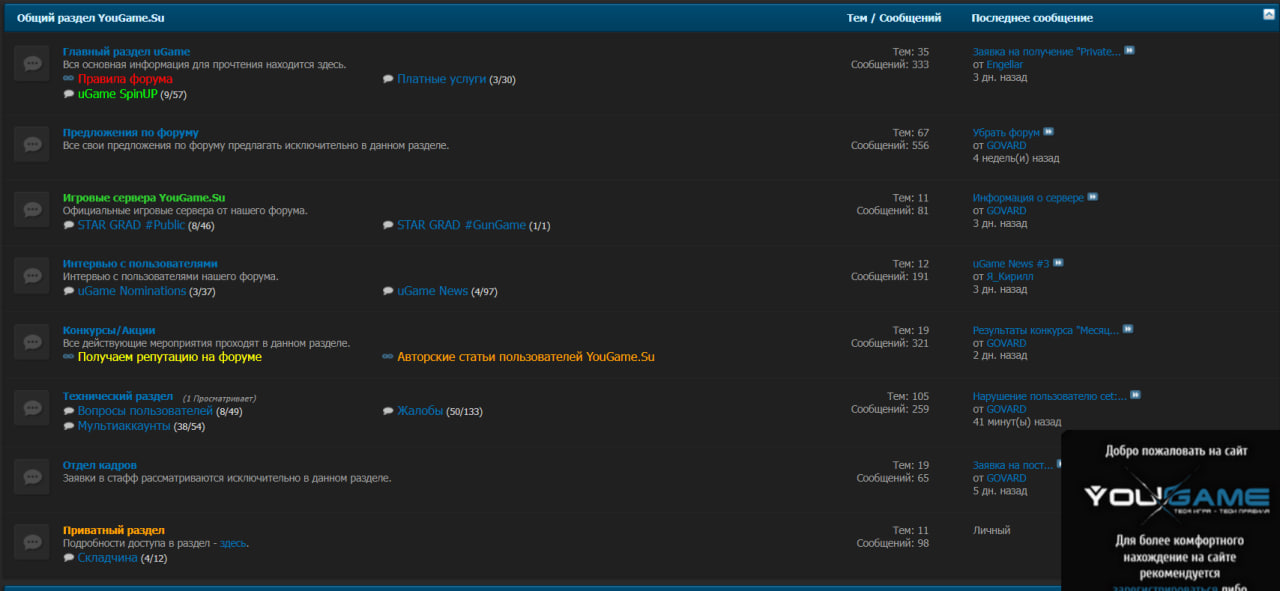This screenshot has width=1280, height=591.
Task: Open Складчина subforum
Action: [107, 558]
